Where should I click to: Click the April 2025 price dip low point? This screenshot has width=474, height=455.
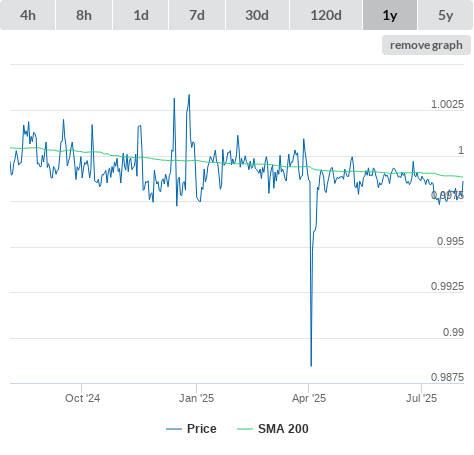pos(311,366)
